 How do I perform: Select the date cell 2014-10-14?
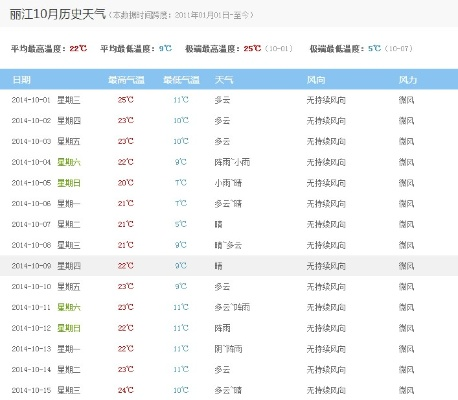point(31,370)
